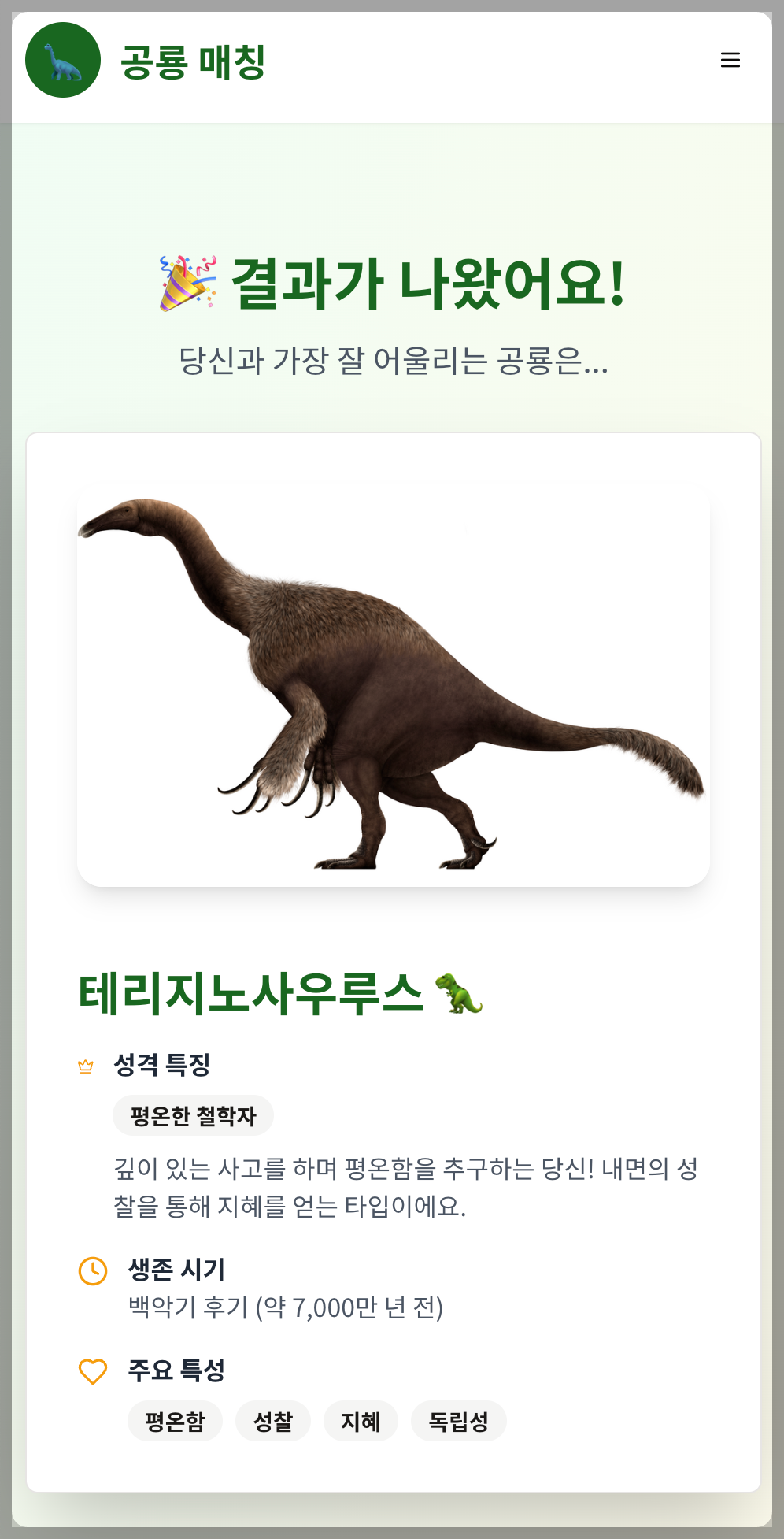Viewport: 784px width, 1539px height.
Task: Click the clock icon beside 생존 시기
Action: 93,1270
